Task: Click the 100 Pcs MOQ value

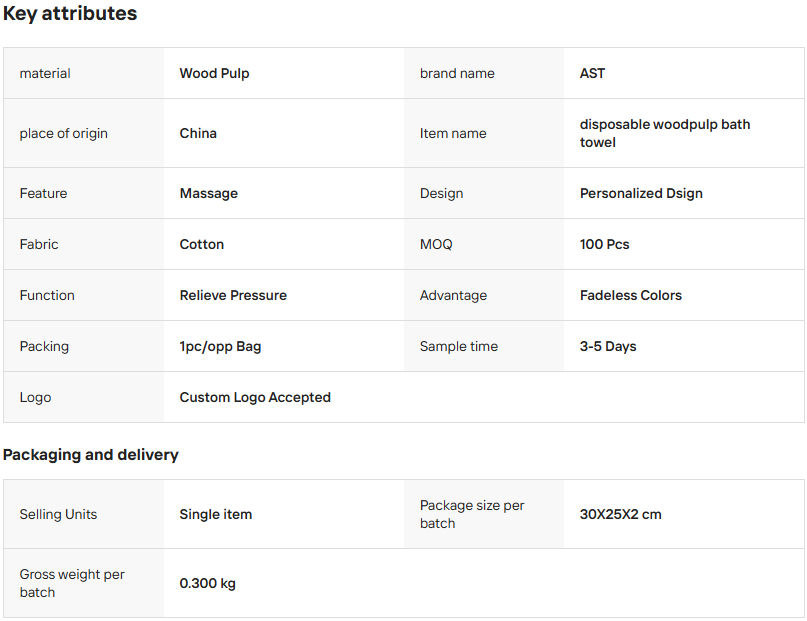Action: pos(604,244)
